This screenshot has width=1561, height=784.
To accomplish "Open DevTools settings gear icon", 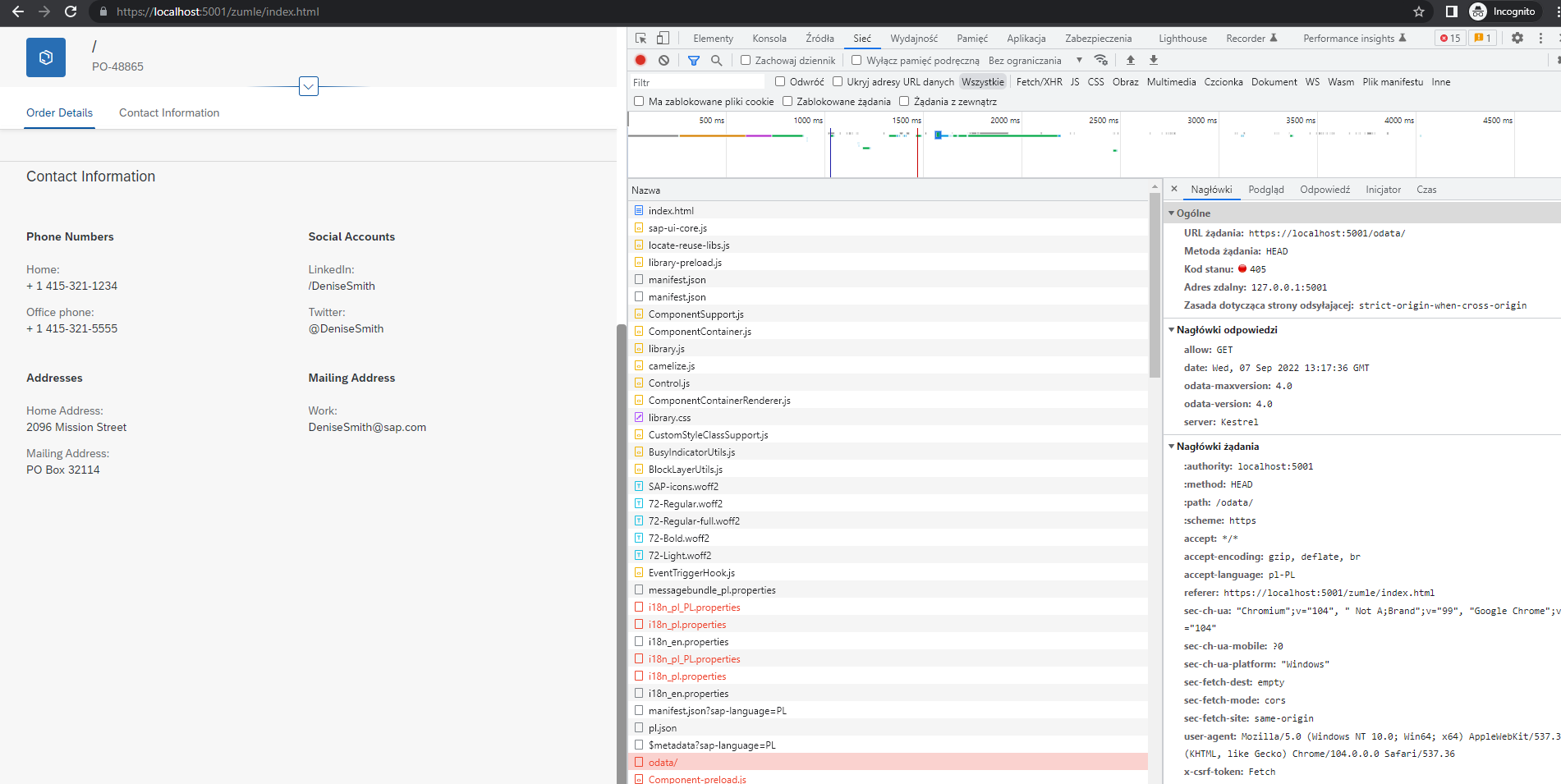I will coord(1517,38).
